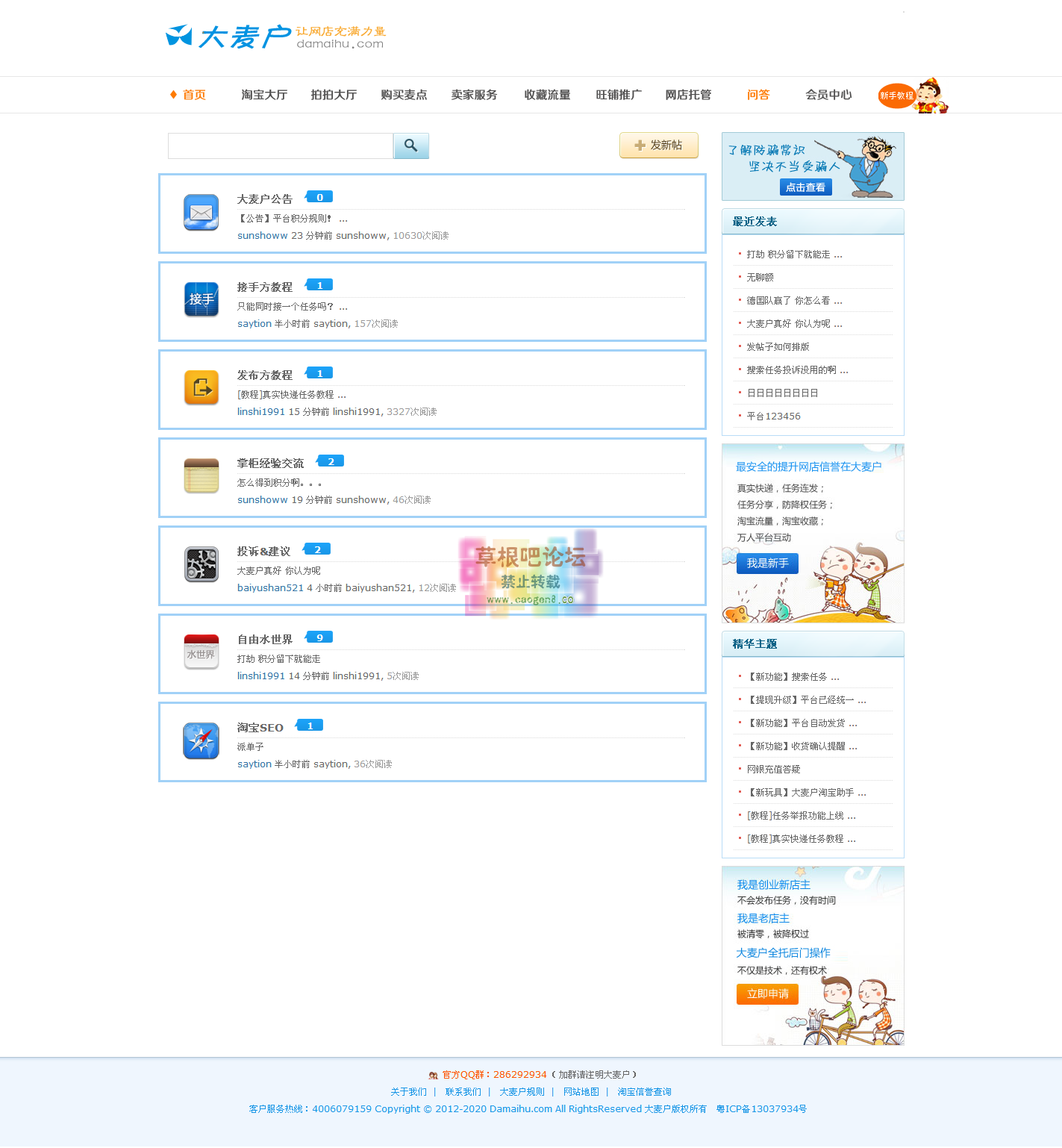Follow the 关于我们 footer link
This screenshot has width=1062, height=1148.
(x=408, y=1092)
